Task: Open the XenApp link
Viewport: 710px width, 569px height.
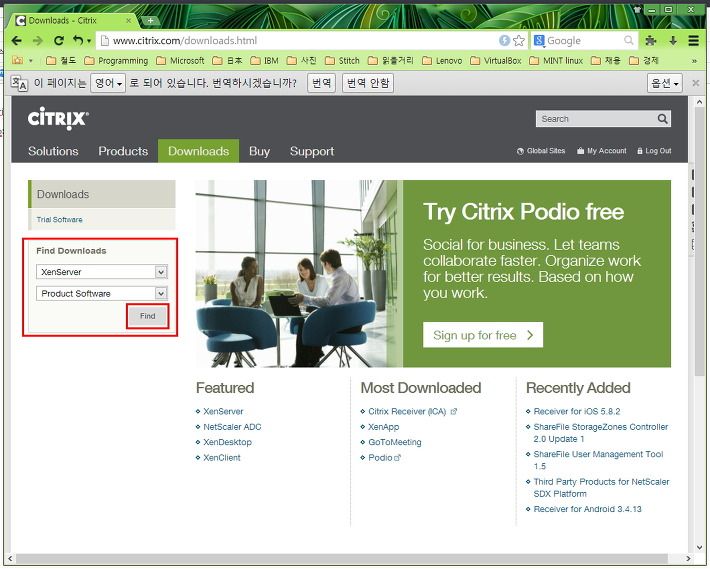Action: point(384,427)
